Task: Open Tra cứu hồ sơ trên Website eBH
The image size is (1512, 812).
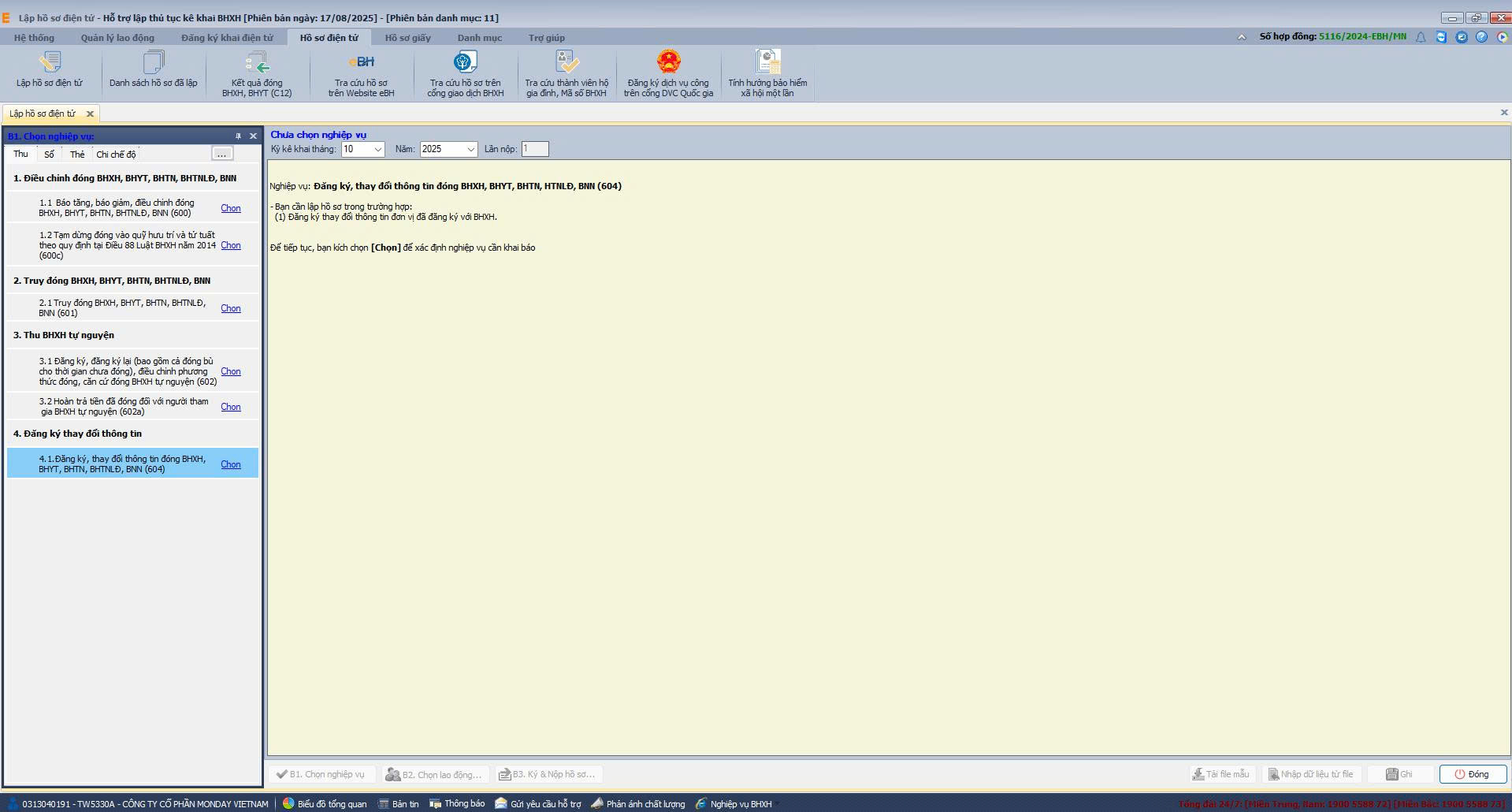Action: [361, 63]
